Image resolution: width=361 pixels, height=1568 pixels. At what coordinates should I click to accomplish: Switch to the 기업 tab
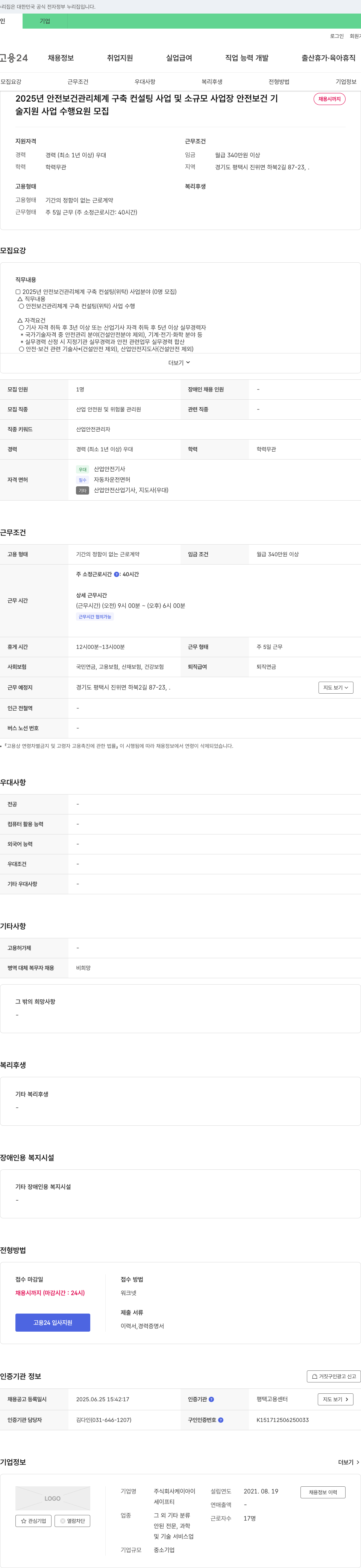45,21
